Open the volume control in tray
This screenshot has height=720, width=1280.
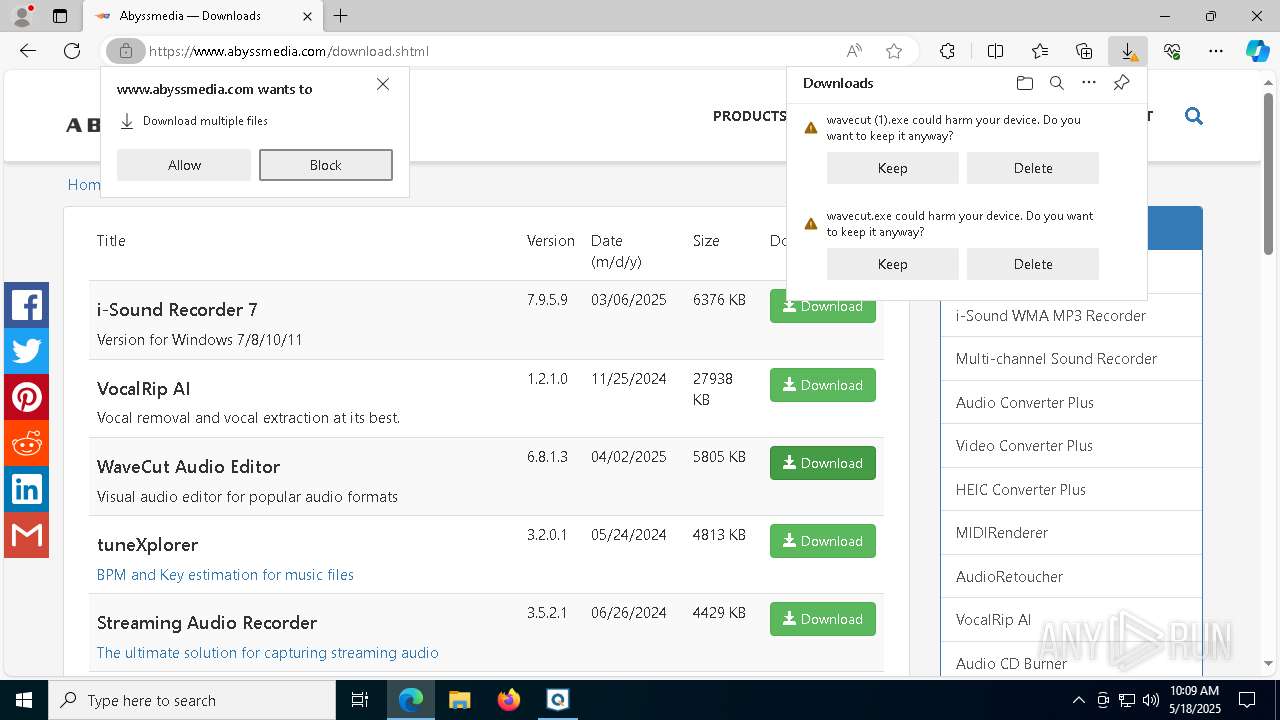click(x=1151, y=700)
